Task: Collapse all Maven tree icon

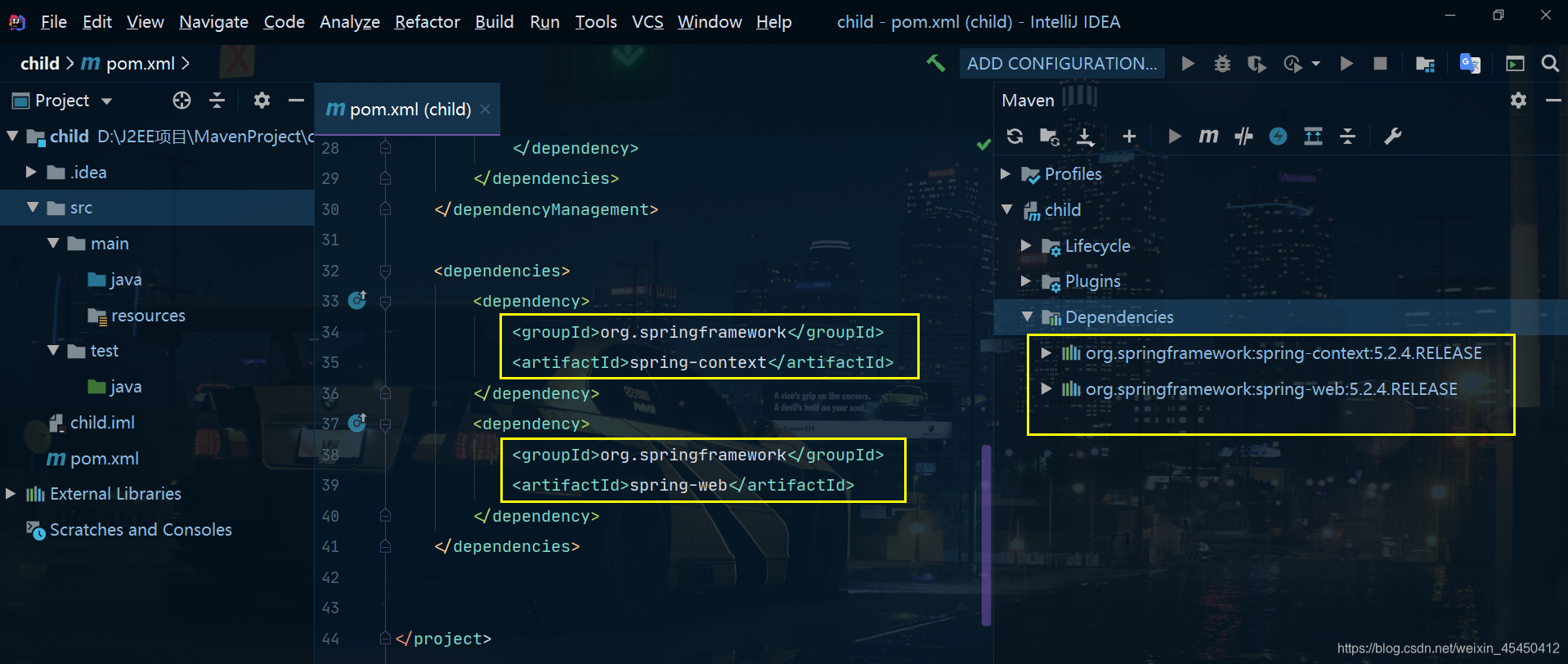Action: [1347, 136]
